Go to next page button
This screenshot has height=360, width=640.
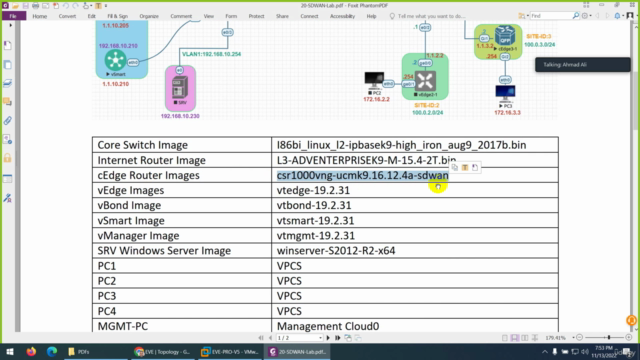(328, 338)
